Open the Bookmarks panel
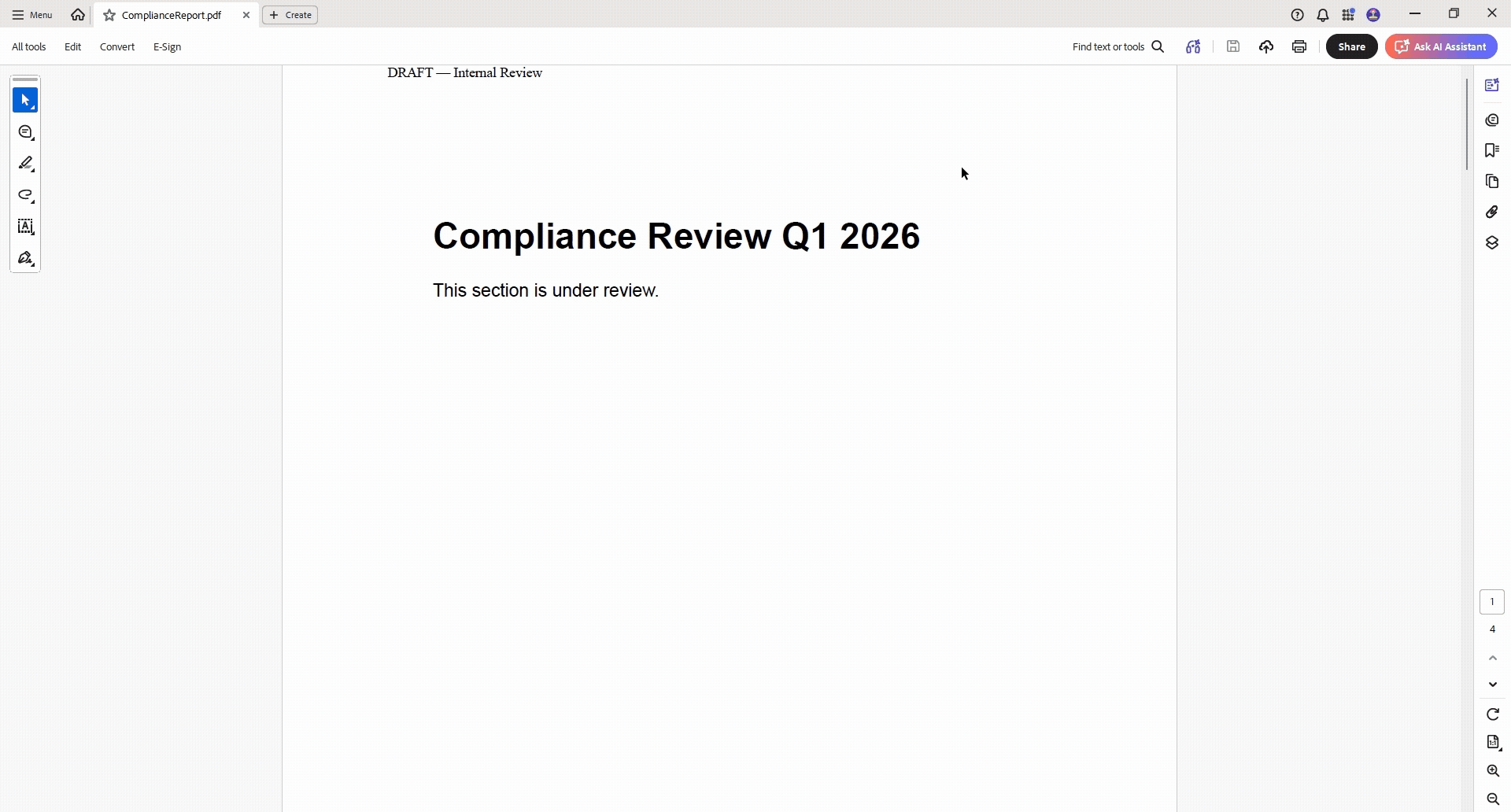The height and width of the screenshot is (812, 1511). [1493, 149]
